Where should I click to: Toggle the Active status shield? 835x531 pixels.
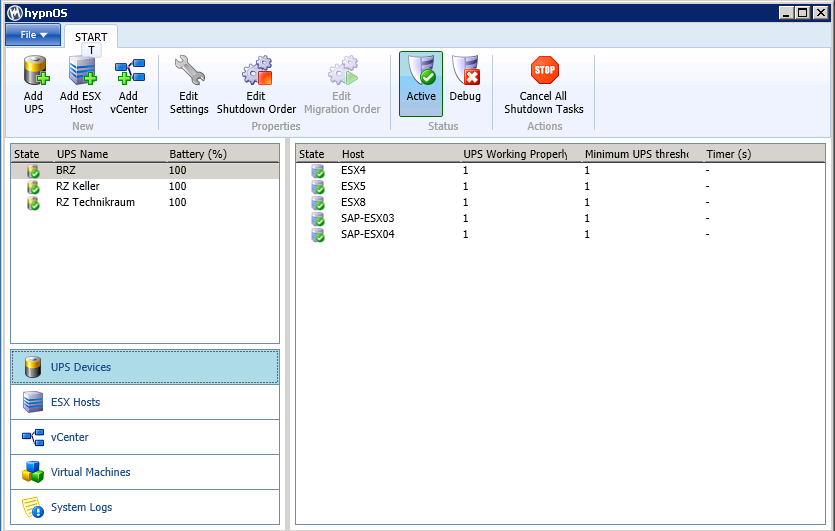tap(421, 84)
